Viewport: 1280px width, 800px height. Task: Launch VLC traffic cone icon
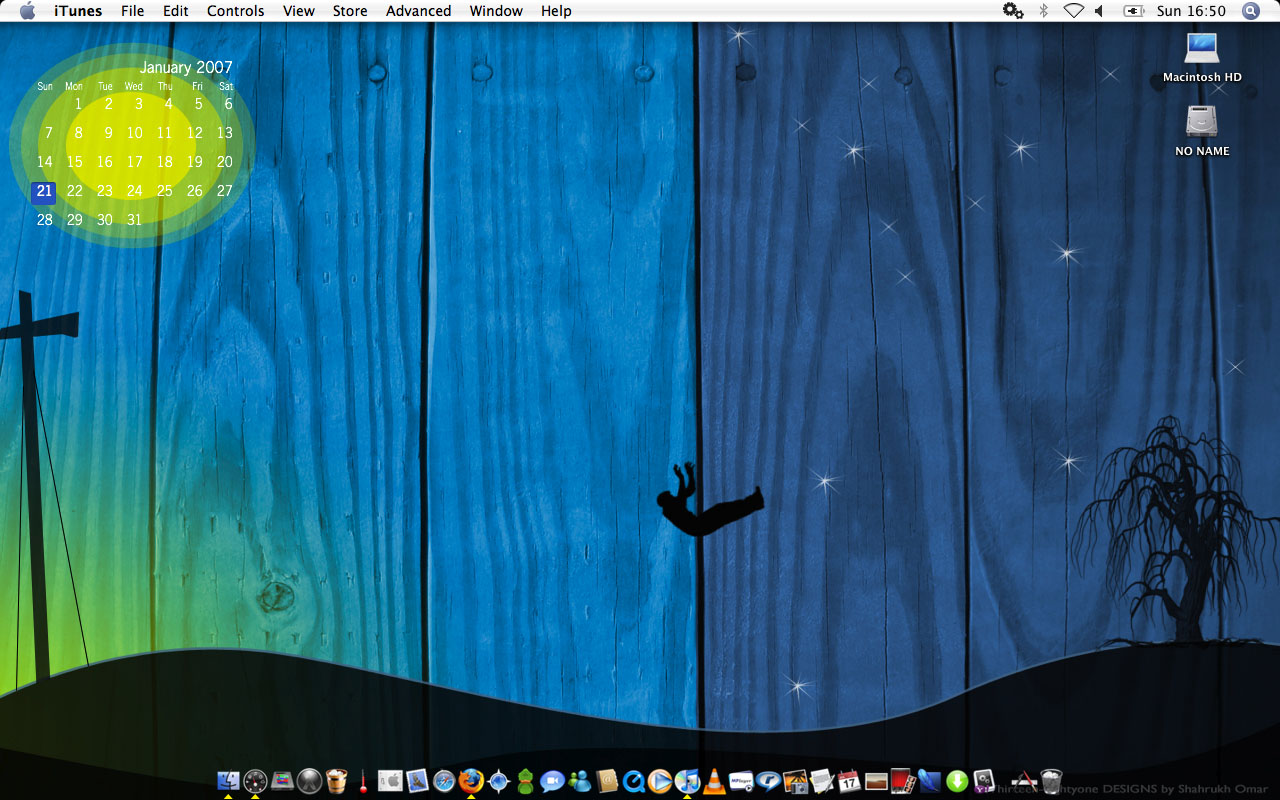(x=714, y=781)
